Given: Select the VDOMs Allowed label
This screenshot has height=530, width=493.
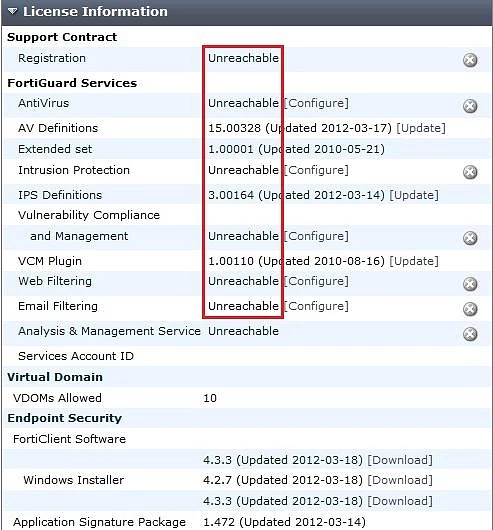Looking at the screenshot, I should [57, 398].
